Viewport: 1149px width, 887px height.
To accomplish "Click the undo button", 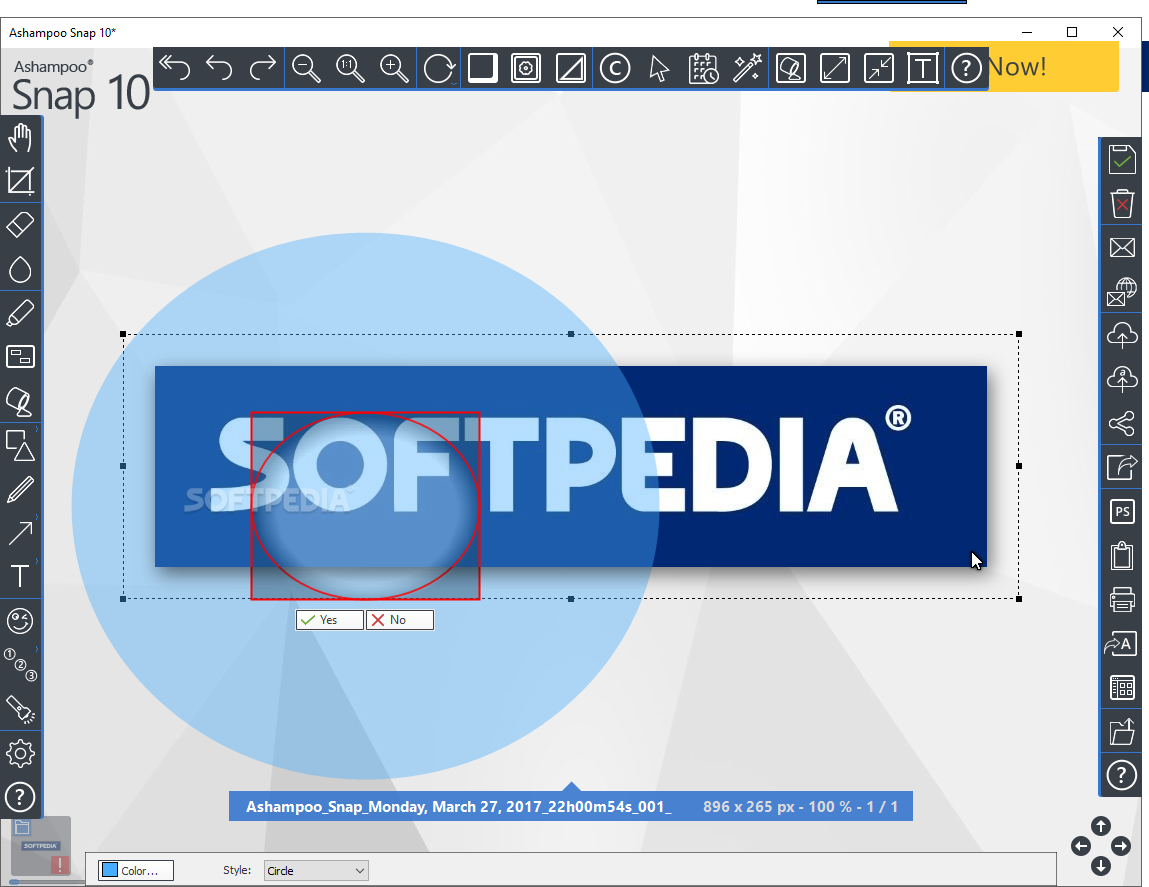I will click(x=219, y=68).
